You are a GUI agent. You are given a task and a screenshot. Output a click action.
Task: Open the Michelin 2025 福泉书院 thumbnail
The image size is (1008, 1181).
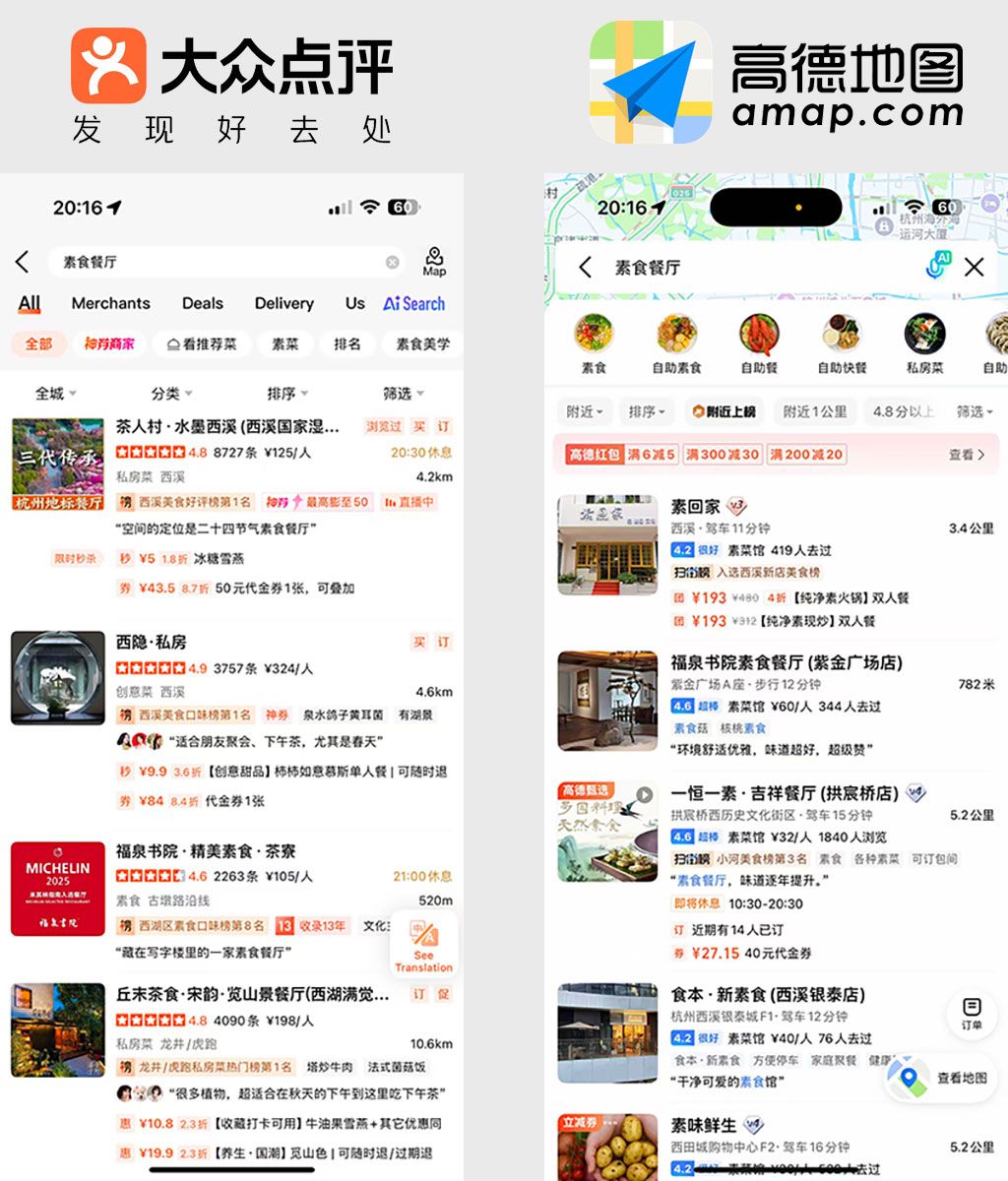[x=58, y=889]
